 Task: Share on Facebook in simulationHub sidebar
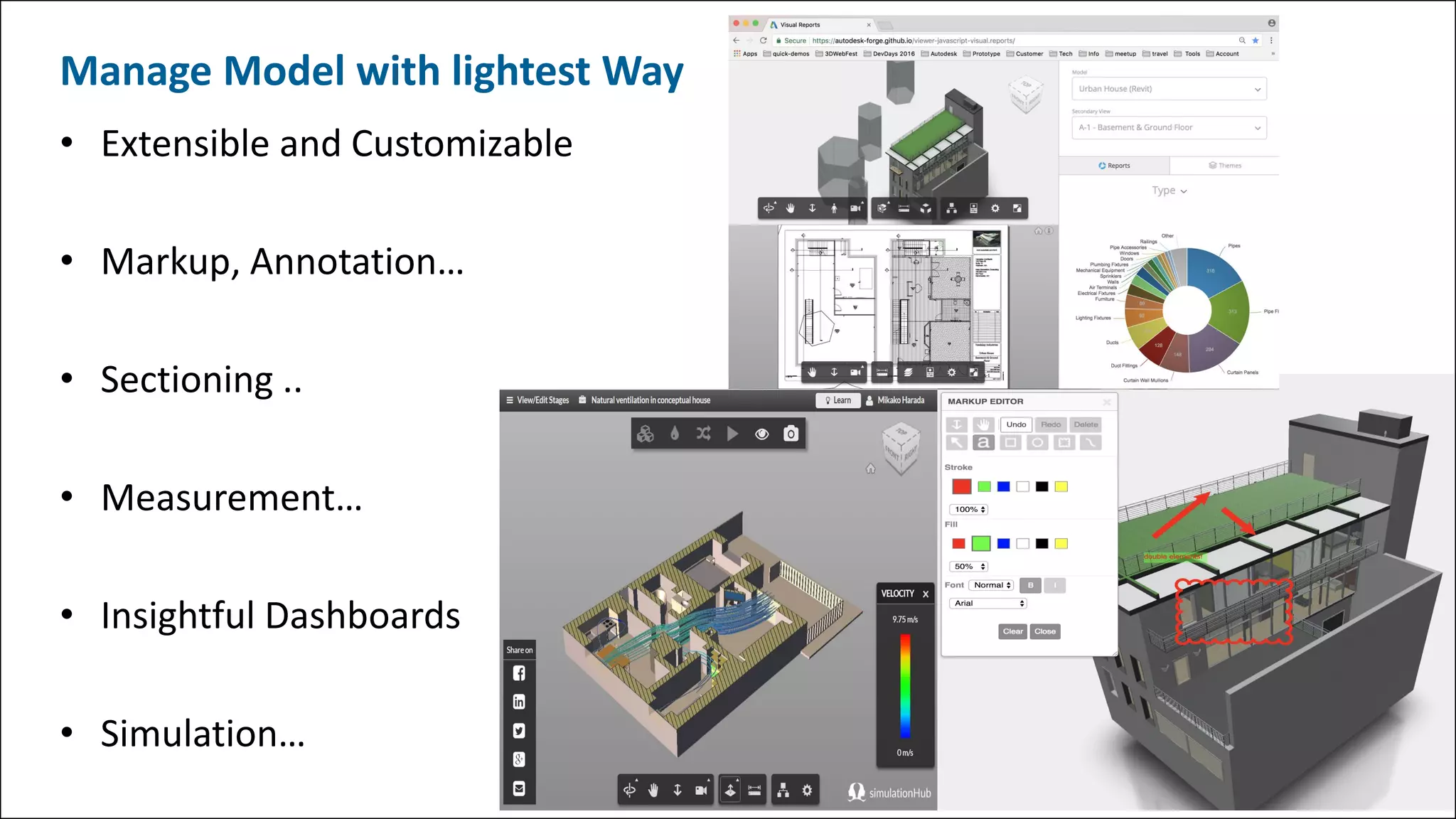519,673
